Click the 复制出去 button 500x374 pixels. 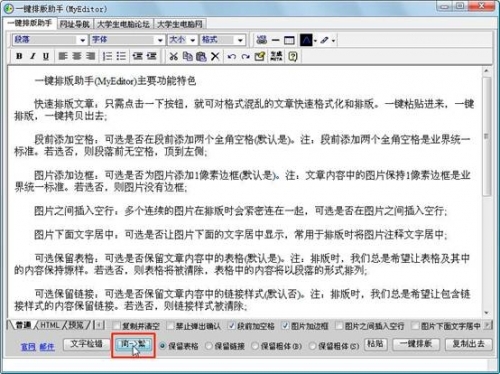pyautogui.click(x=469, y=344)
